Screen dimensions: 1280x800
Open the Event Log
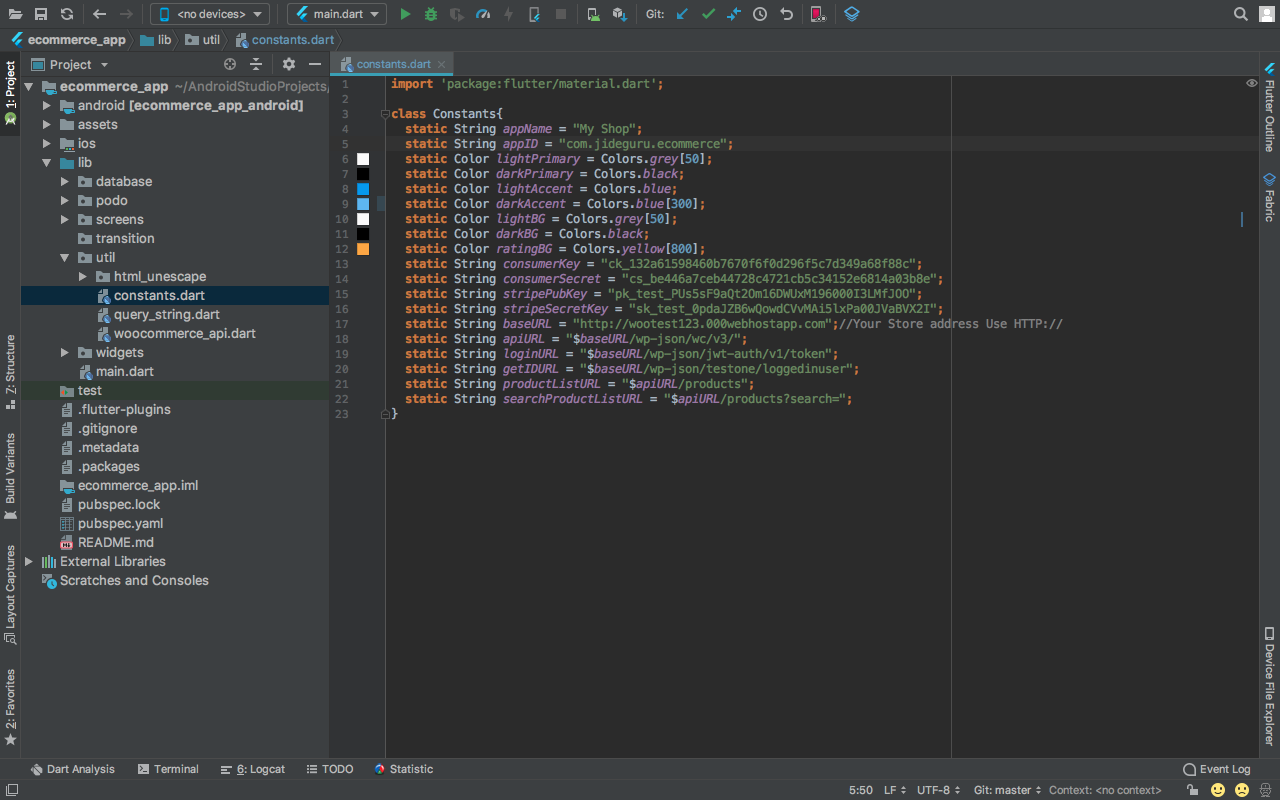(x=1217, y=769)
